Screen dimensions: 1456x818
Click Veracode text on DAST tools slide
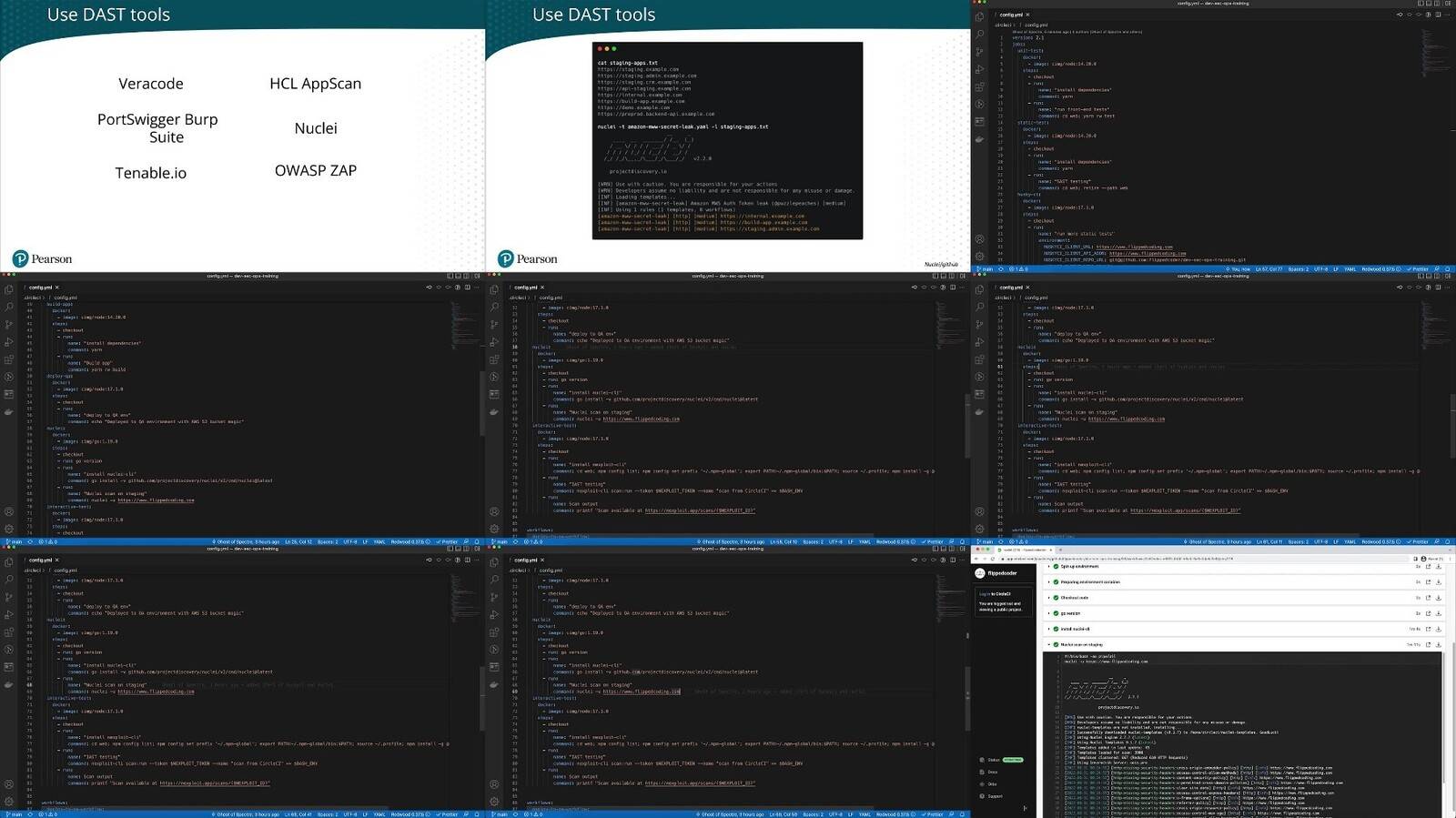point(151,84)
